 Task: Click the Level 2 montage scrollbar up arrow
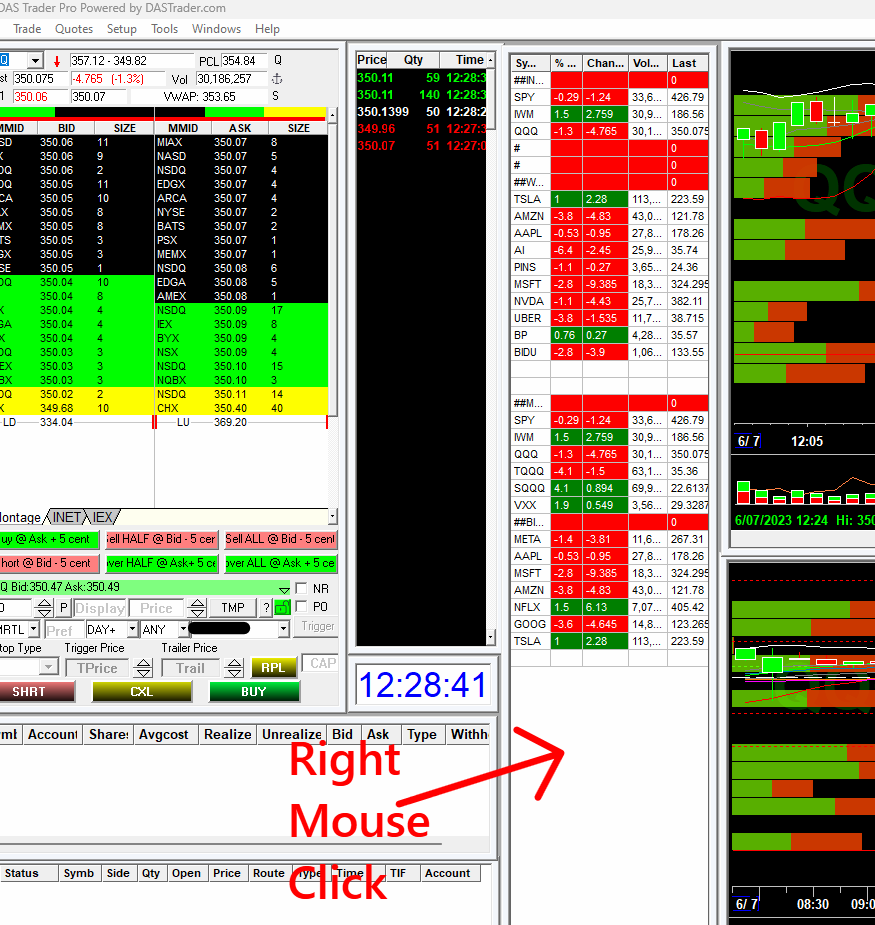coord(333,115)
